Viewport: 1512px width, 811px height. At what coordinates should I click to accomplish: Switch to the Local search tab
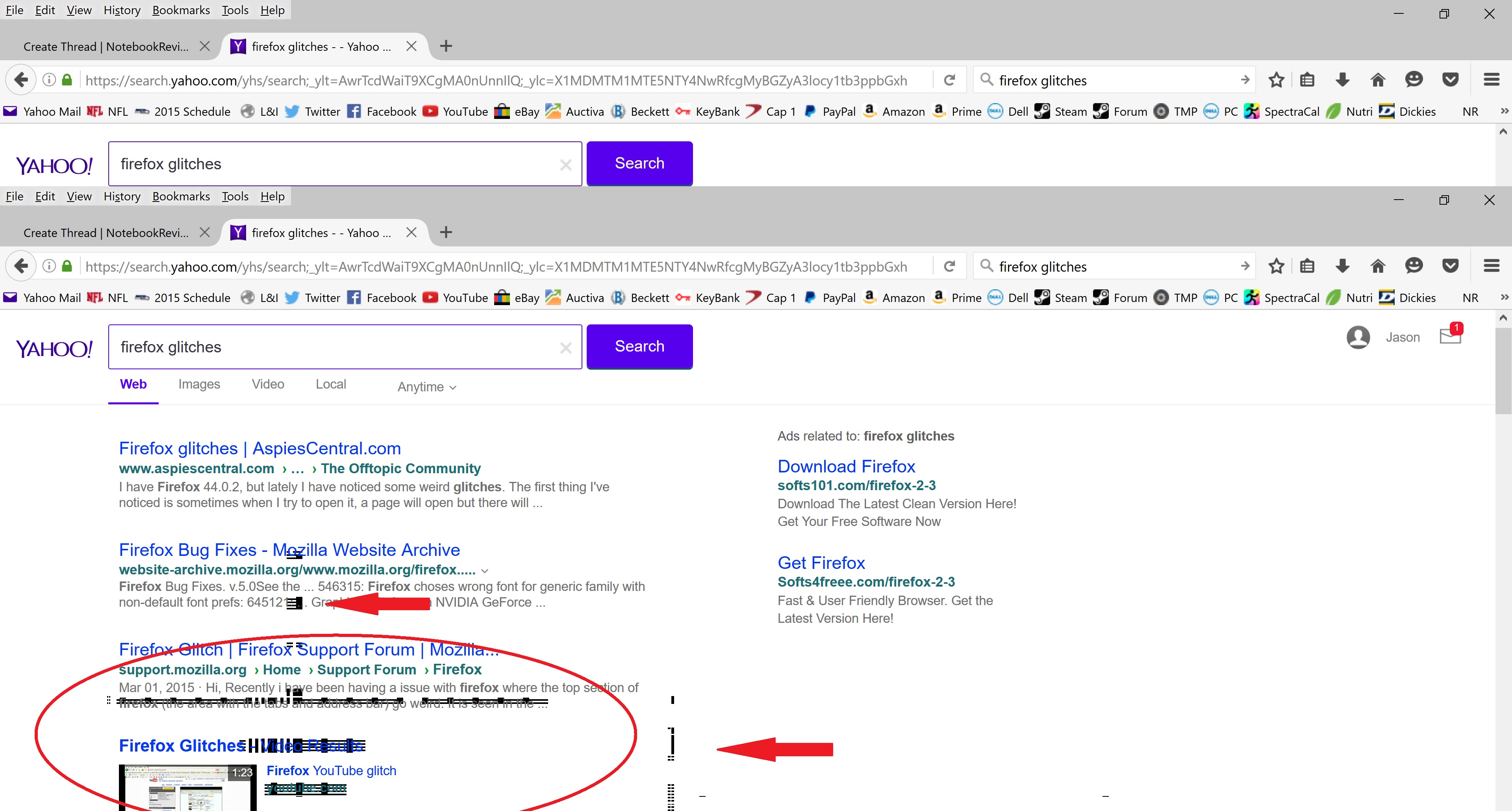click(x=331, y=384)
